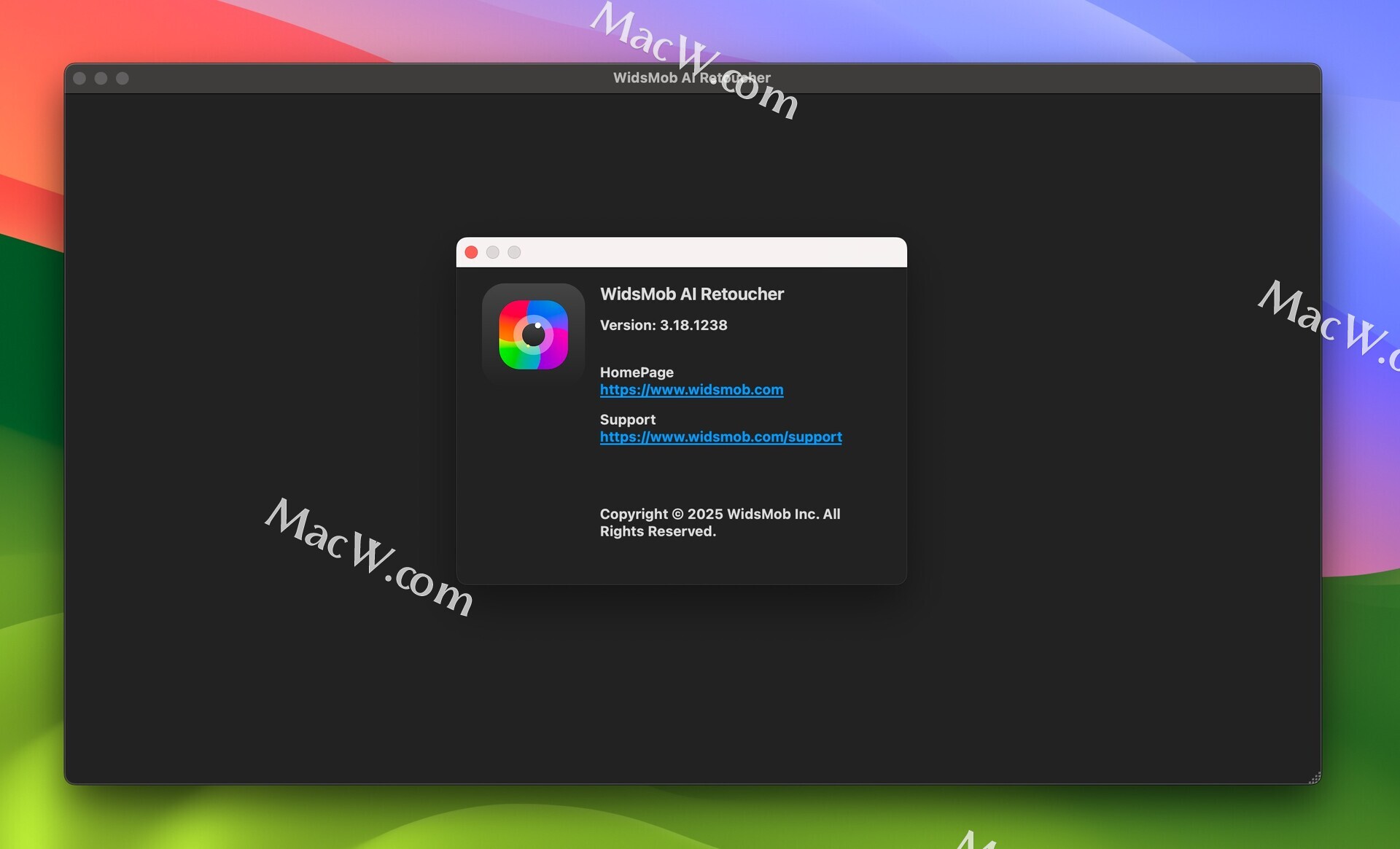Open the widsmob.com/support link

720,437
